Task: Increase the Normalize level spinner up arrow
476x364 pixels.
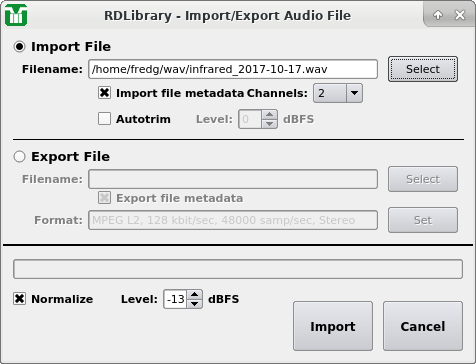Action: coord(195,295)
